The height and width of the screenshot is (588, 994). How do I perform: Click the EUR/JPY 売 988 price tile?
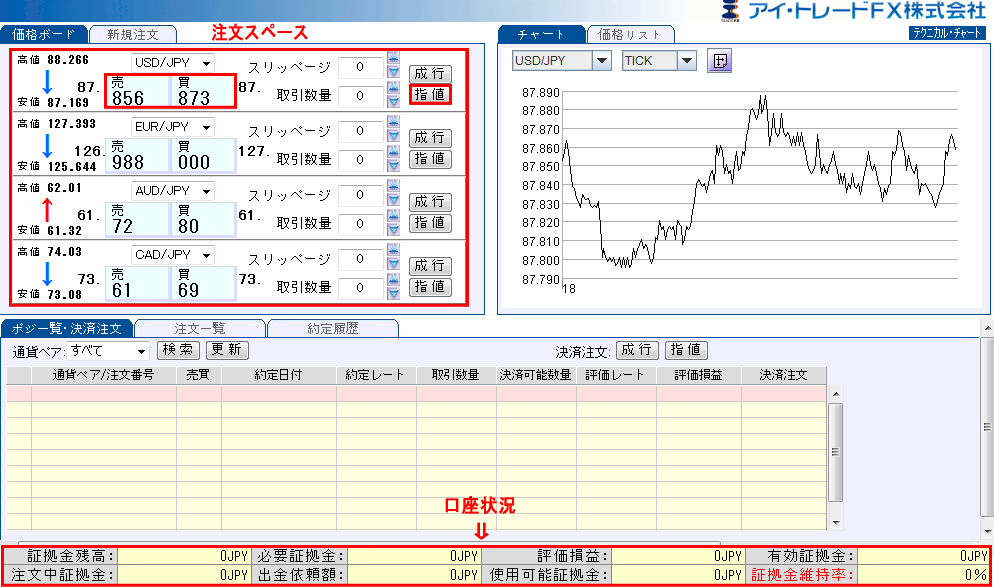pos(138,155)
